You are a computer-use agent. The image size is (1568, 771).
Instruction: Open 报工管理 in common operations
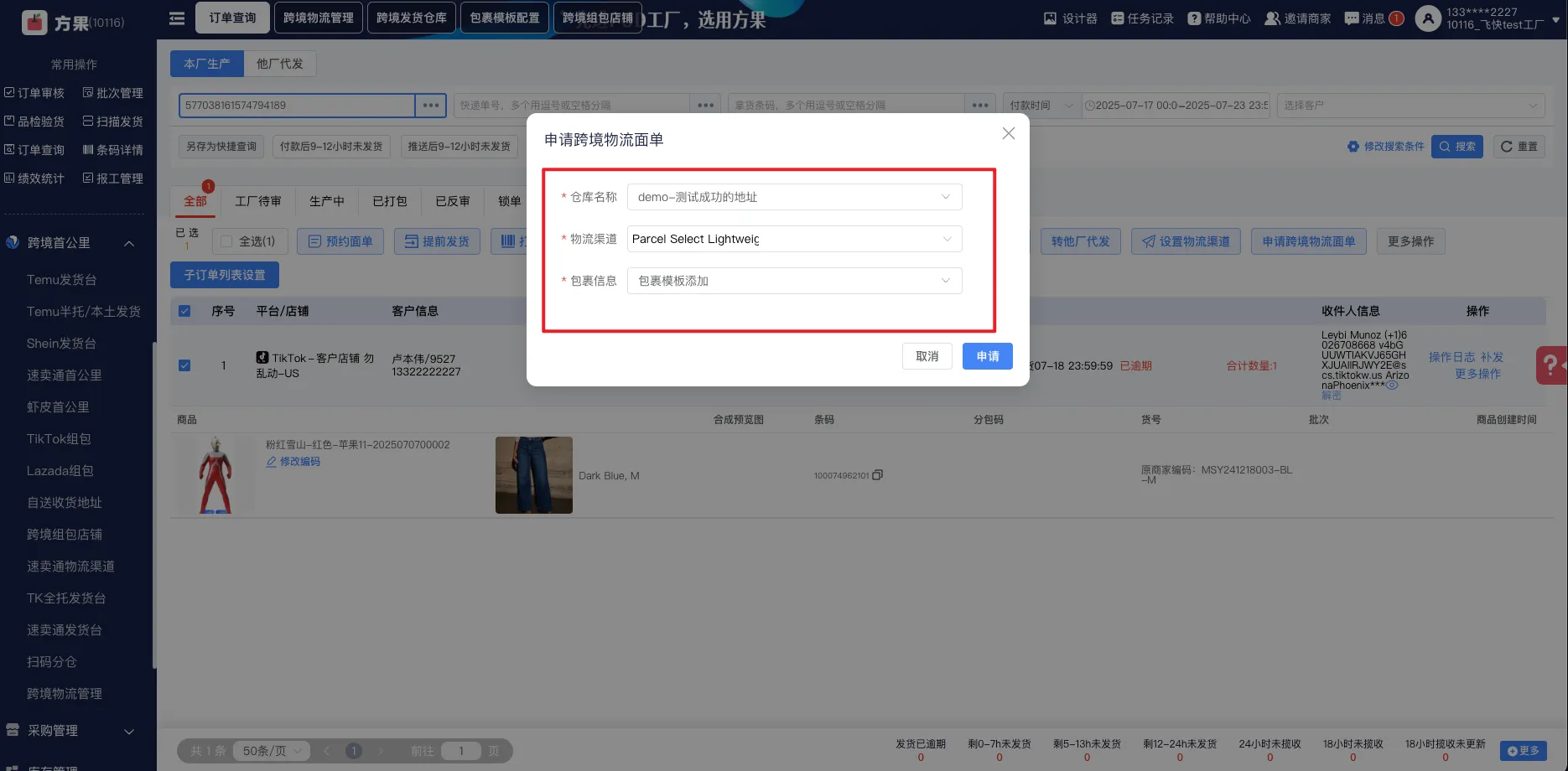[x=113, y=179]
